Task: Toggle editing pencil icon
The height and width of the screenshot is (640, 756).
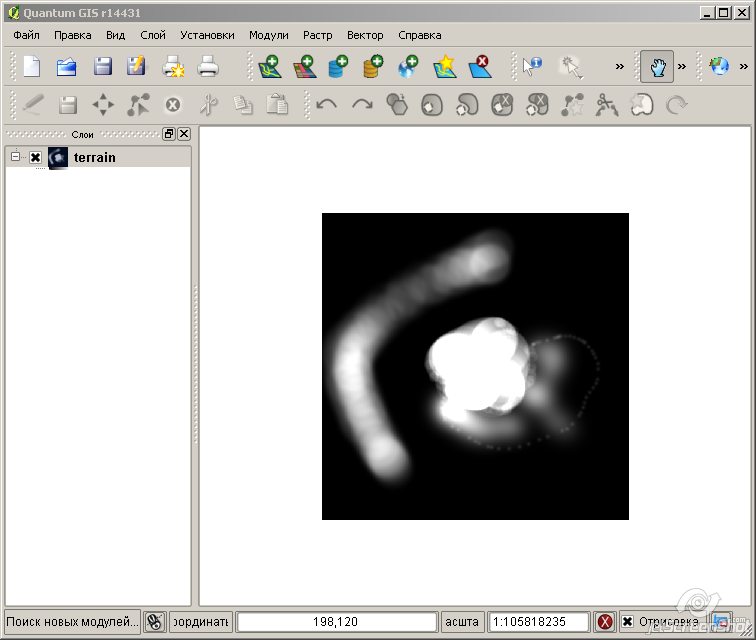Action: pyautogui.click(x=33, y=105)
